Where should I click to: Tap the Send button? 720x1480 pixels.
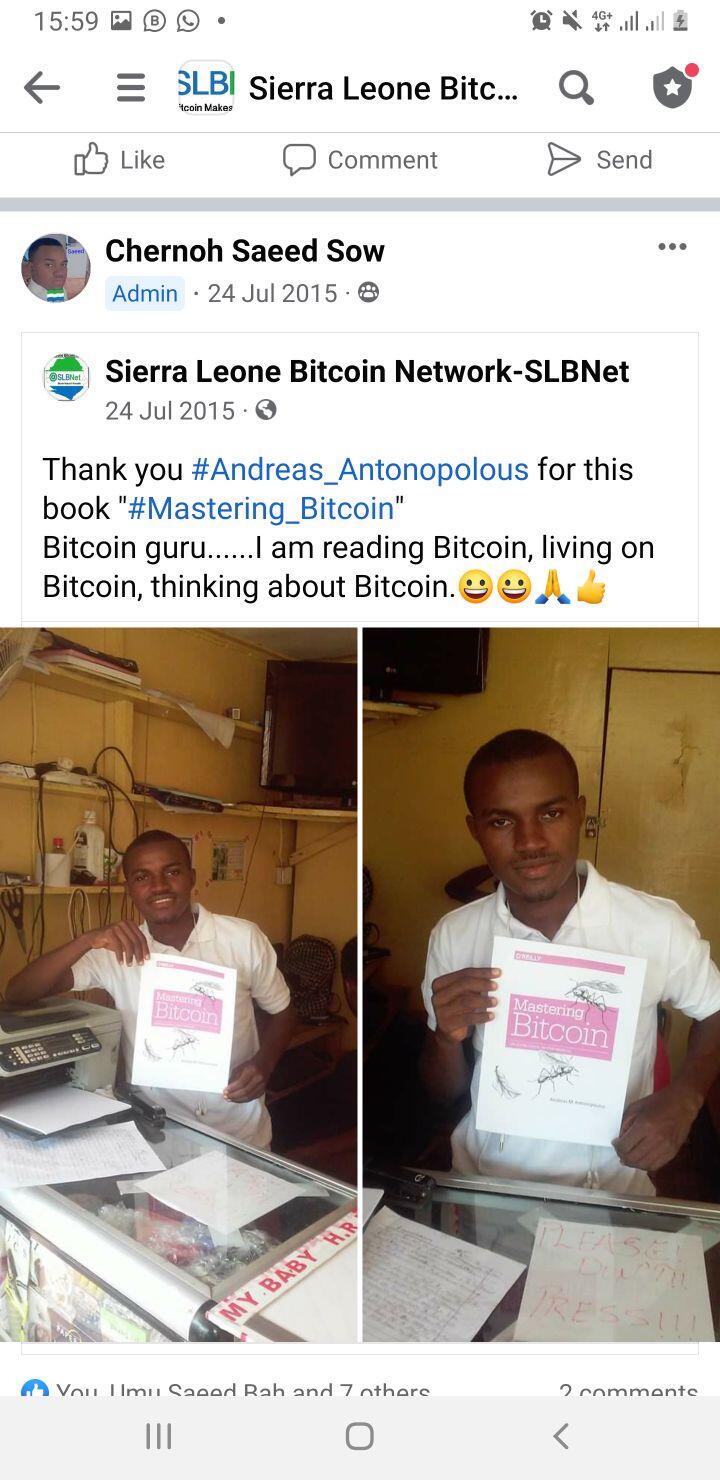[x=599, y=159]
